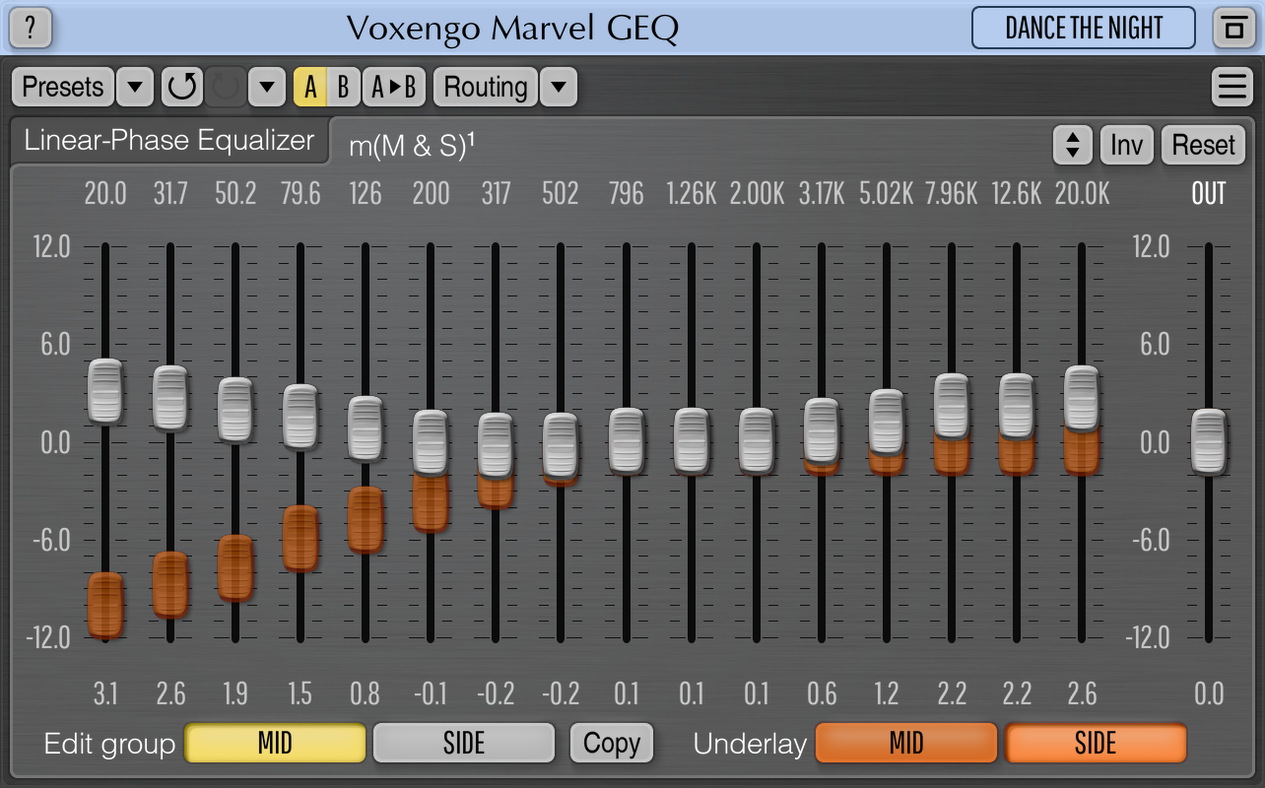Image resolution: width=1265 pixels, height=788 pixels.
Task: Expand the Presets dropdown arrow
Action: (x=135, y=87)
